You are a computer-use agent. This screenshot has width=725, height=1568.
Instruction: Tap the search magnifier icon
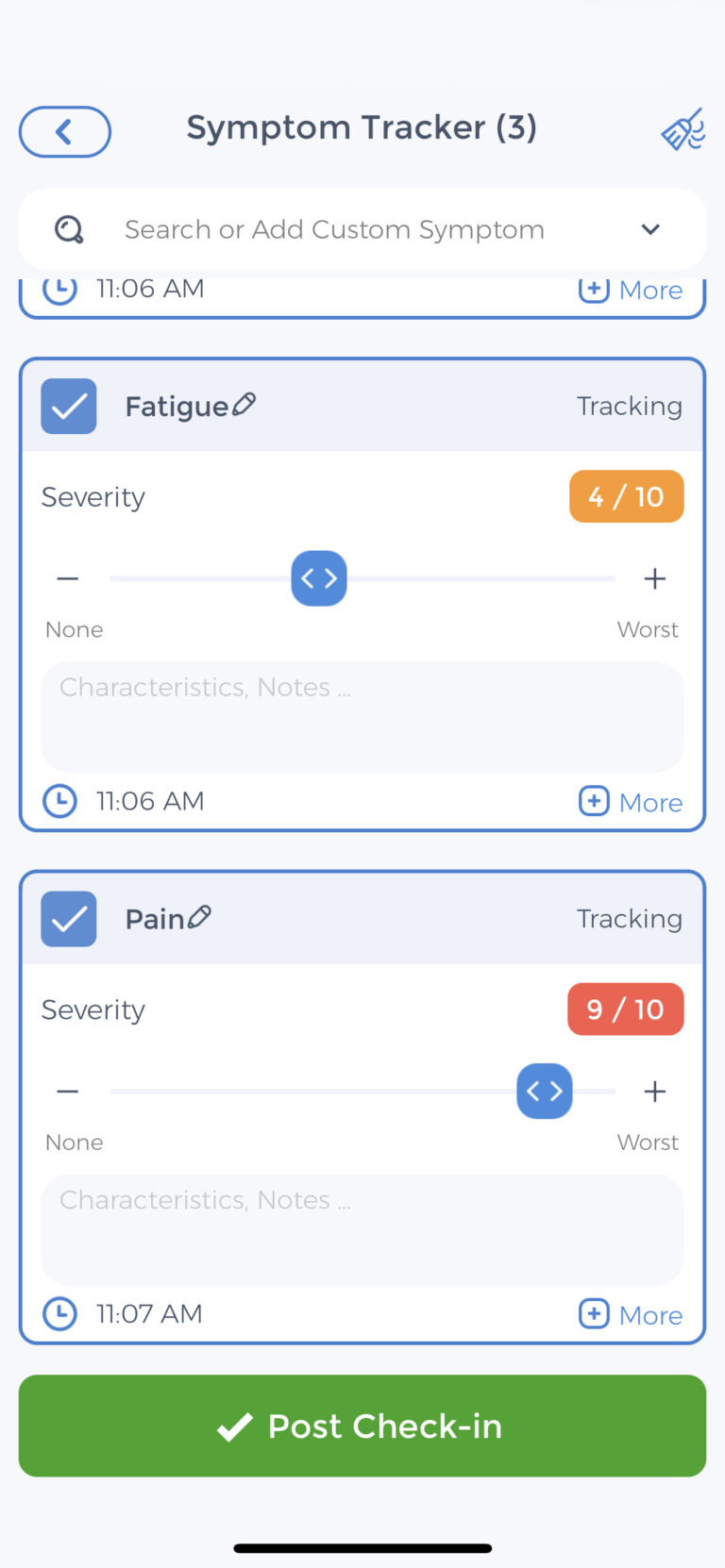(69, 229)
